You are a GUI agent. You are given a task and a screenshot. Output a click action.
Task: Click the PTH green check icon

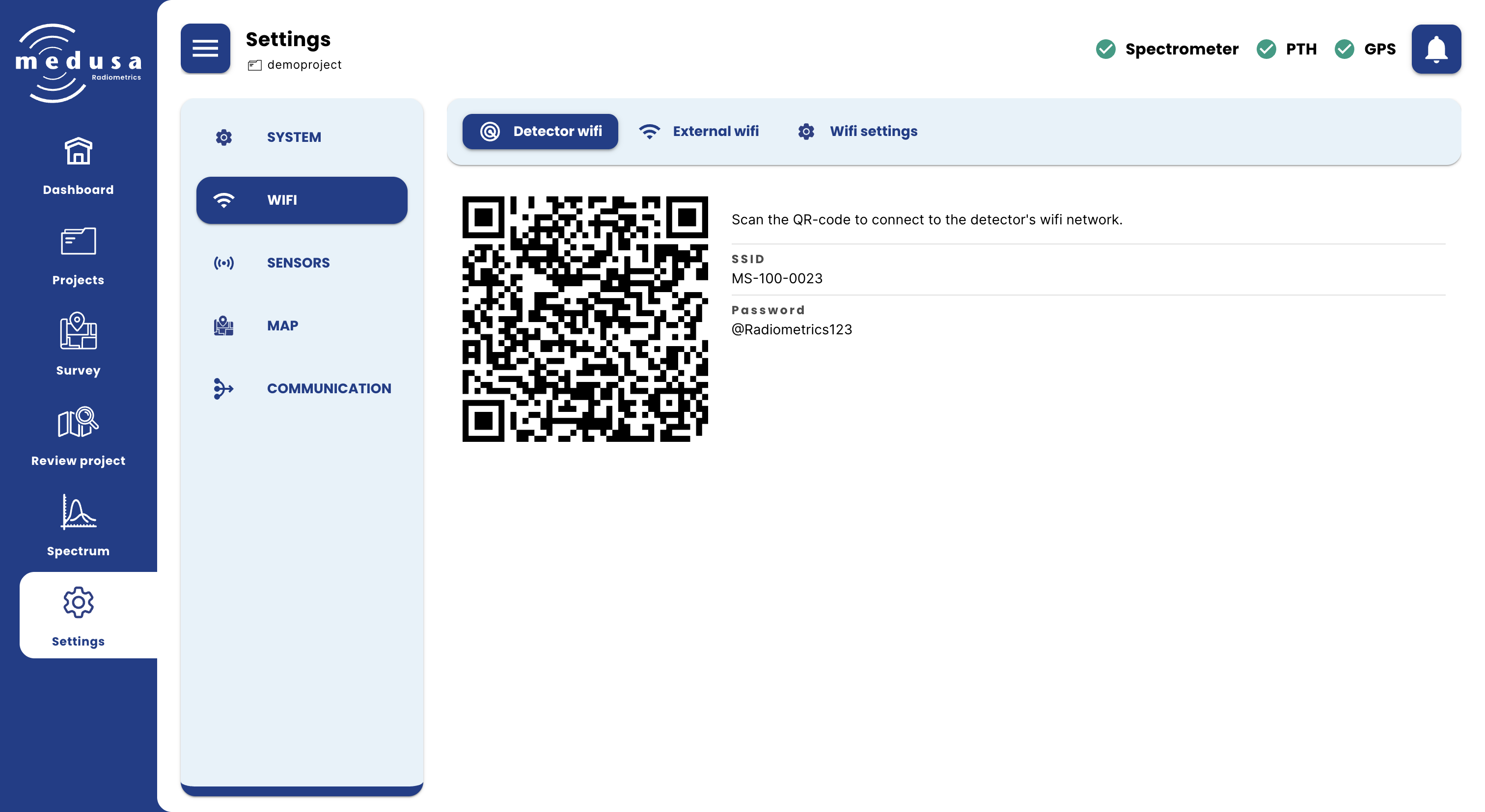(x=1266, y=49)
